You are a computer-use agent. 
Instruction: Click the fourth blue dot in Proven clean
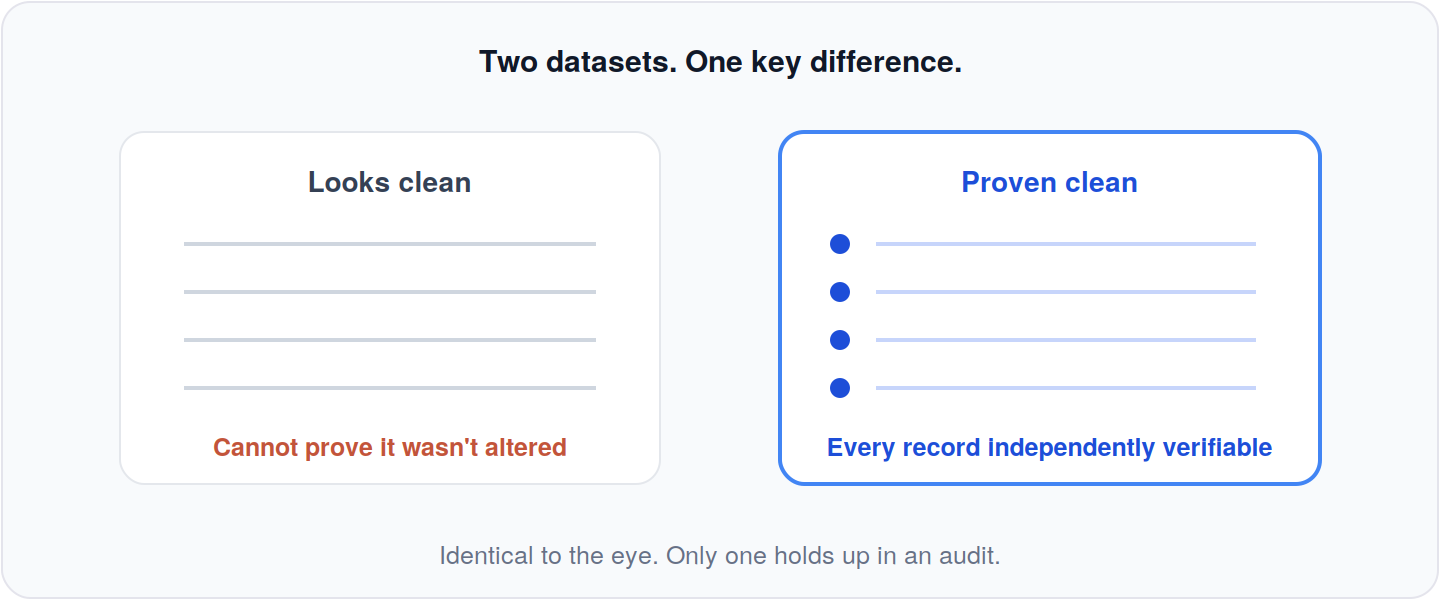(840, 388)
